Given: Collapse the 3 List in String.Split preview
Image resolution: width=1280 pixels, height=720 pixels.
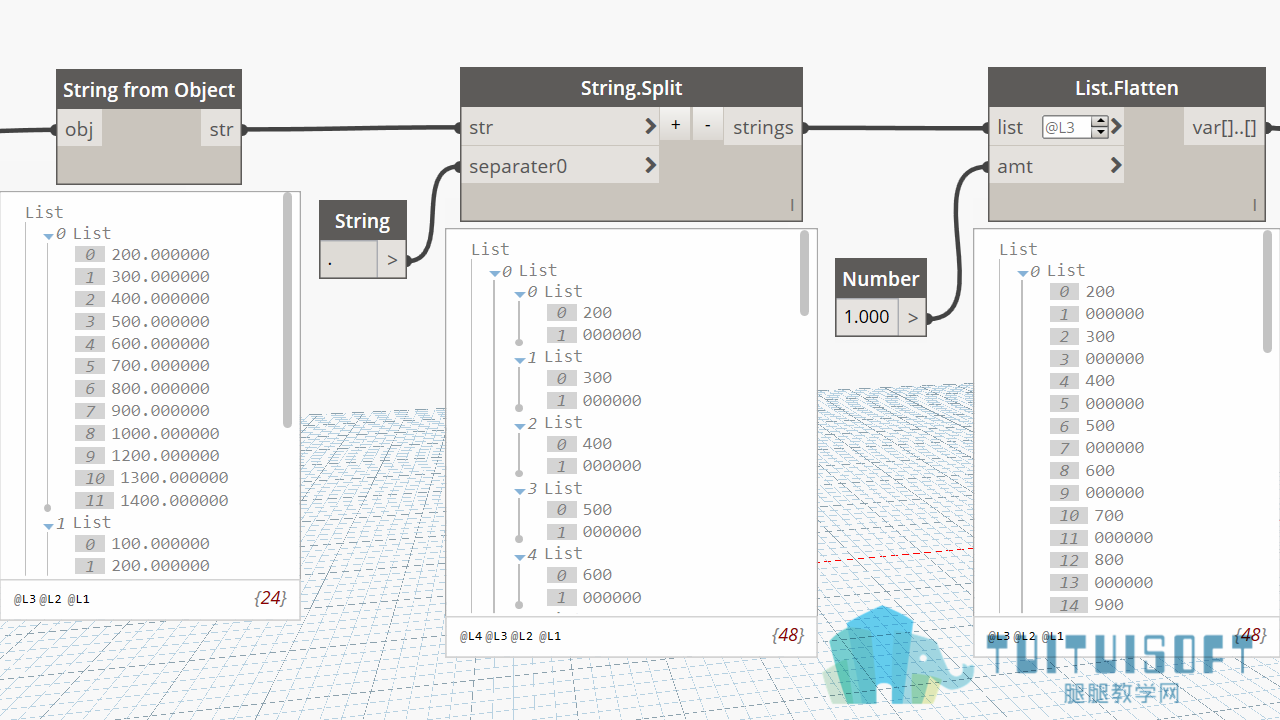Looking at the screenshot, I should (520, 491).
